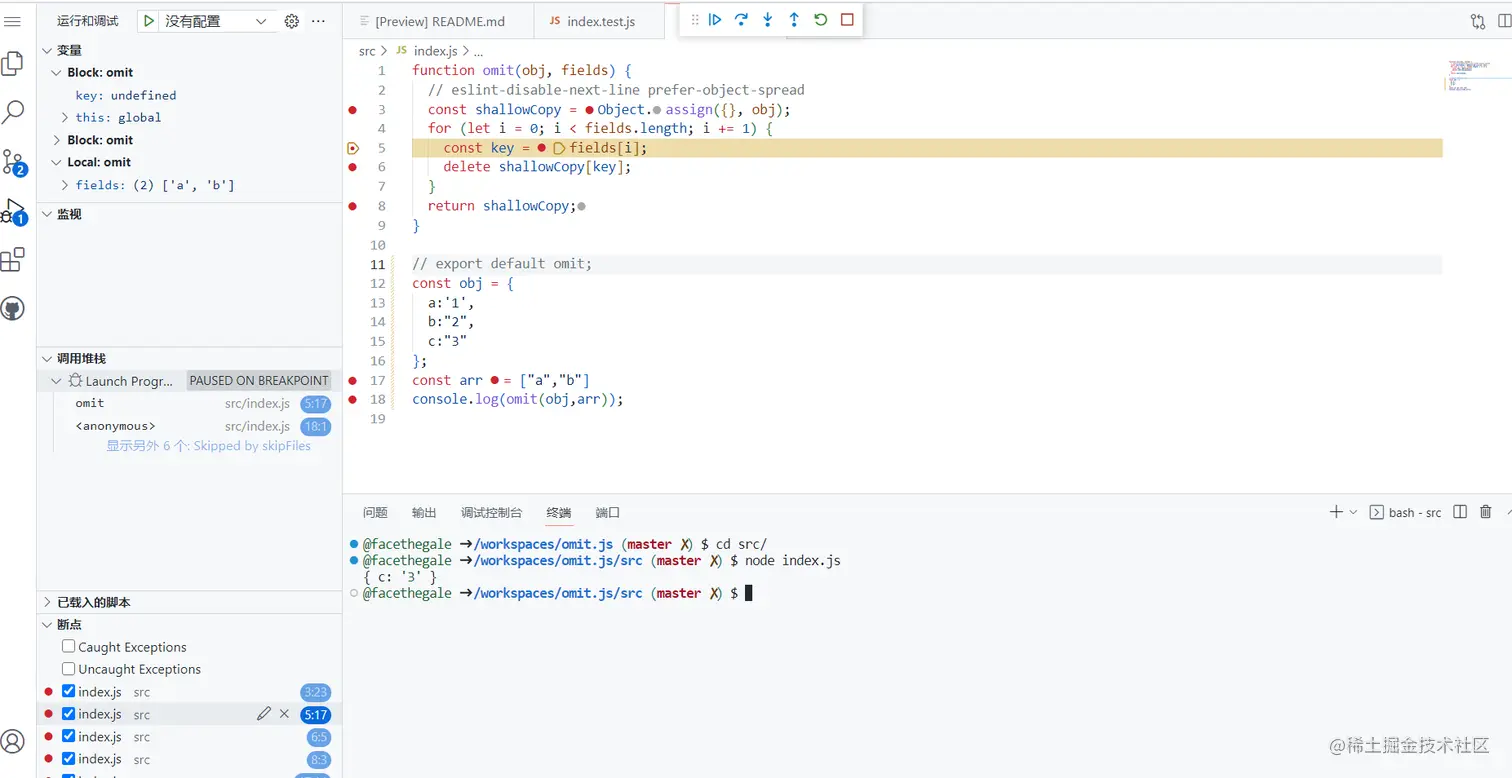Disable the index.js 8:3 breakpoint
This screenshot has height=778, width=1512.
68,759
